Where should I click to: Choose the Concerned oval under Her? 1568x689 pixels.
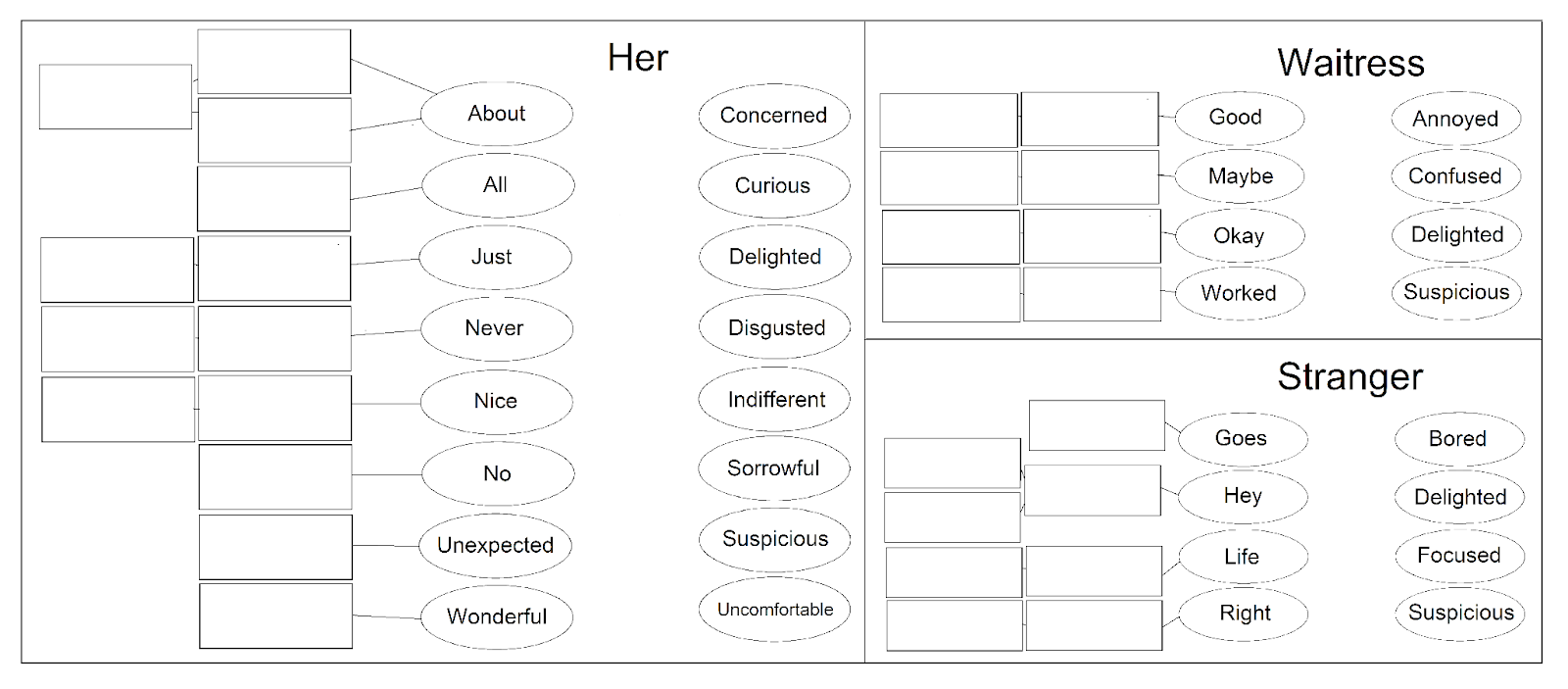click(x=774, y=116)
